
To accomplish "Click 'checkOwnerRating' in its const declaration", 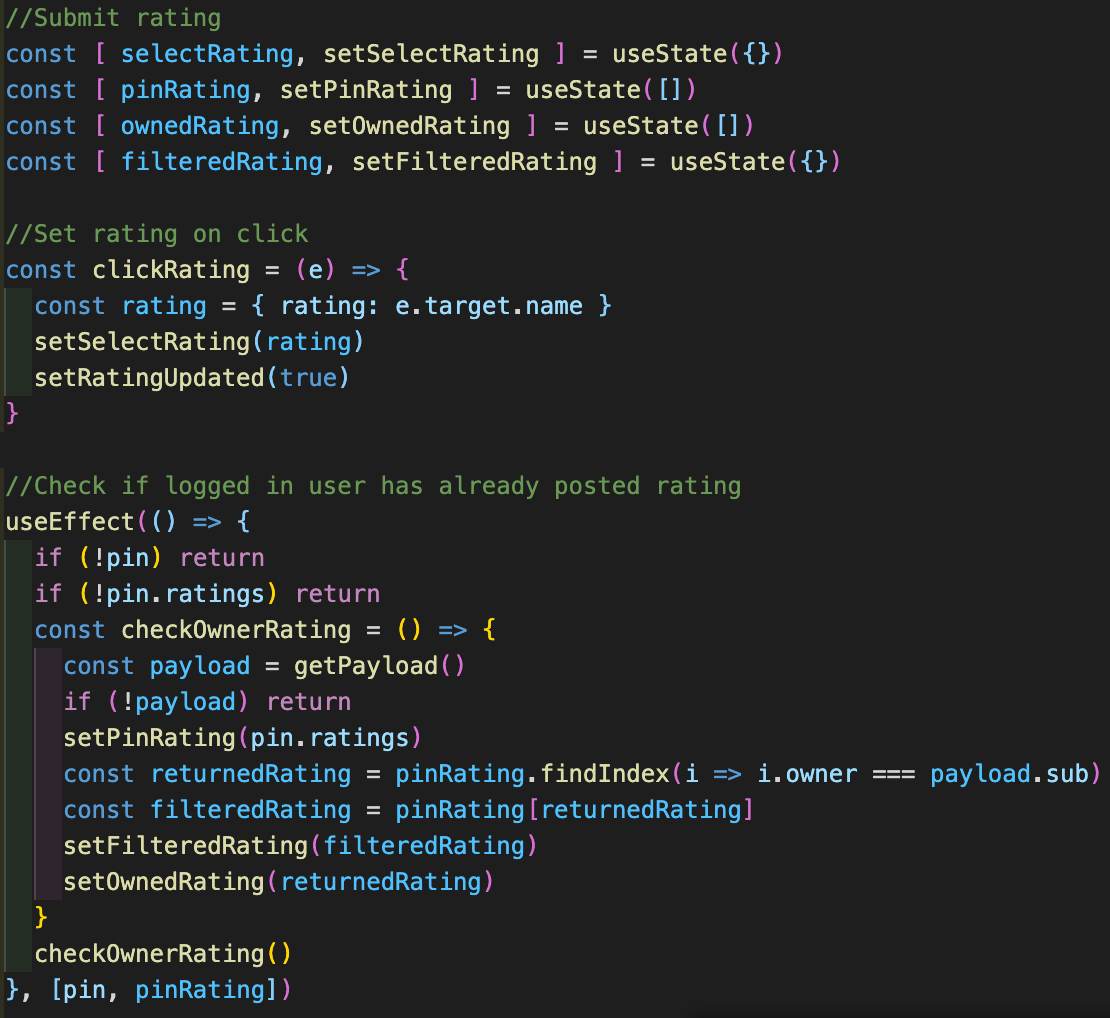I will pos(236,630).
